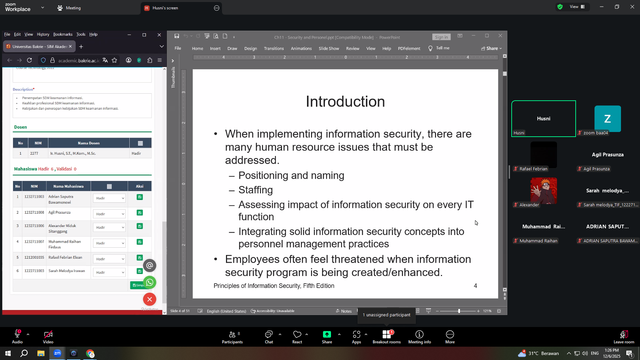Open Meeting info in Zoom

click(419, 337)
